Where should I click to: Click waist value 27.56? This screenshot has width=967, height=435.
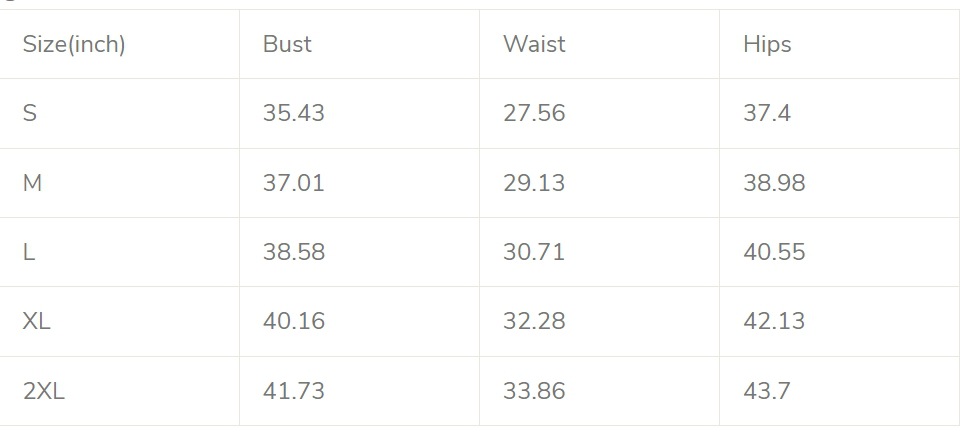tap(533, 113)
